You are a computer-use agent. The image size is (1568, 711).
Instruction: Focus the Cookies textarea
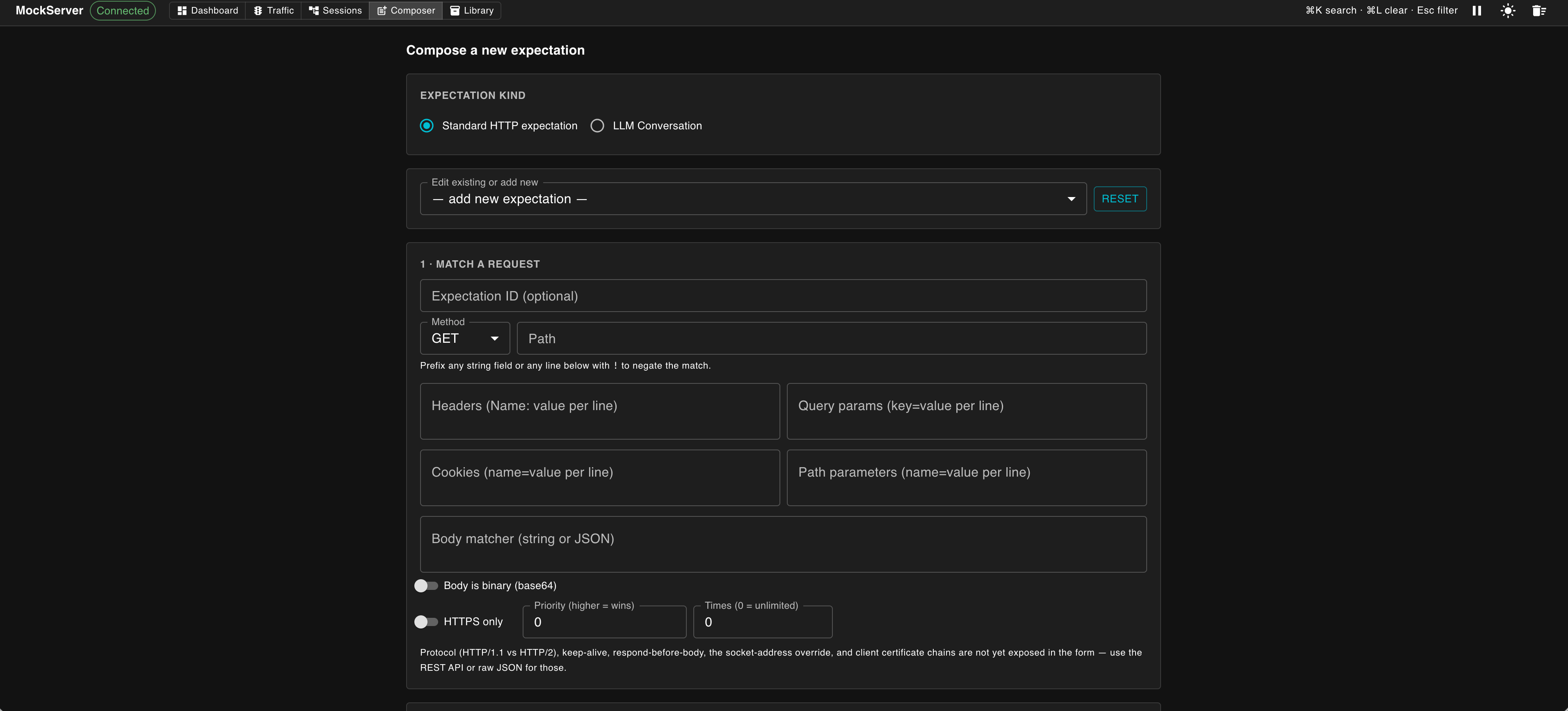tap(599, 478)
